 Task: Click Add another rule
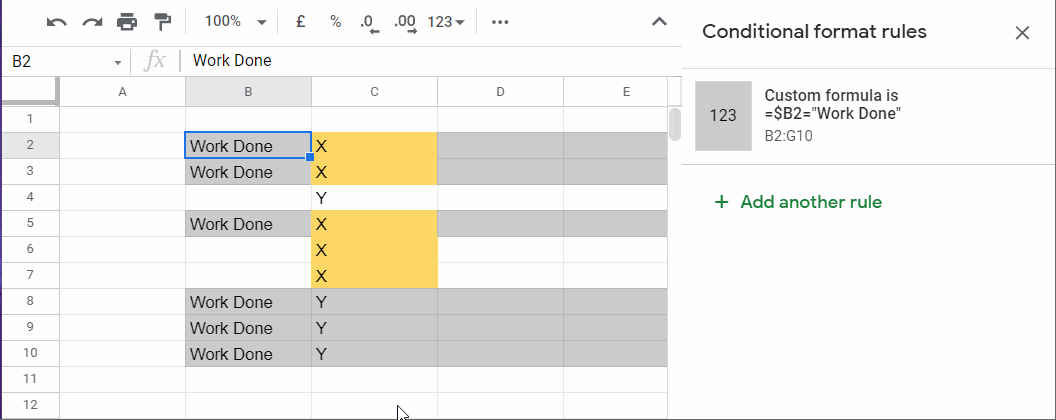coord(798,202)
